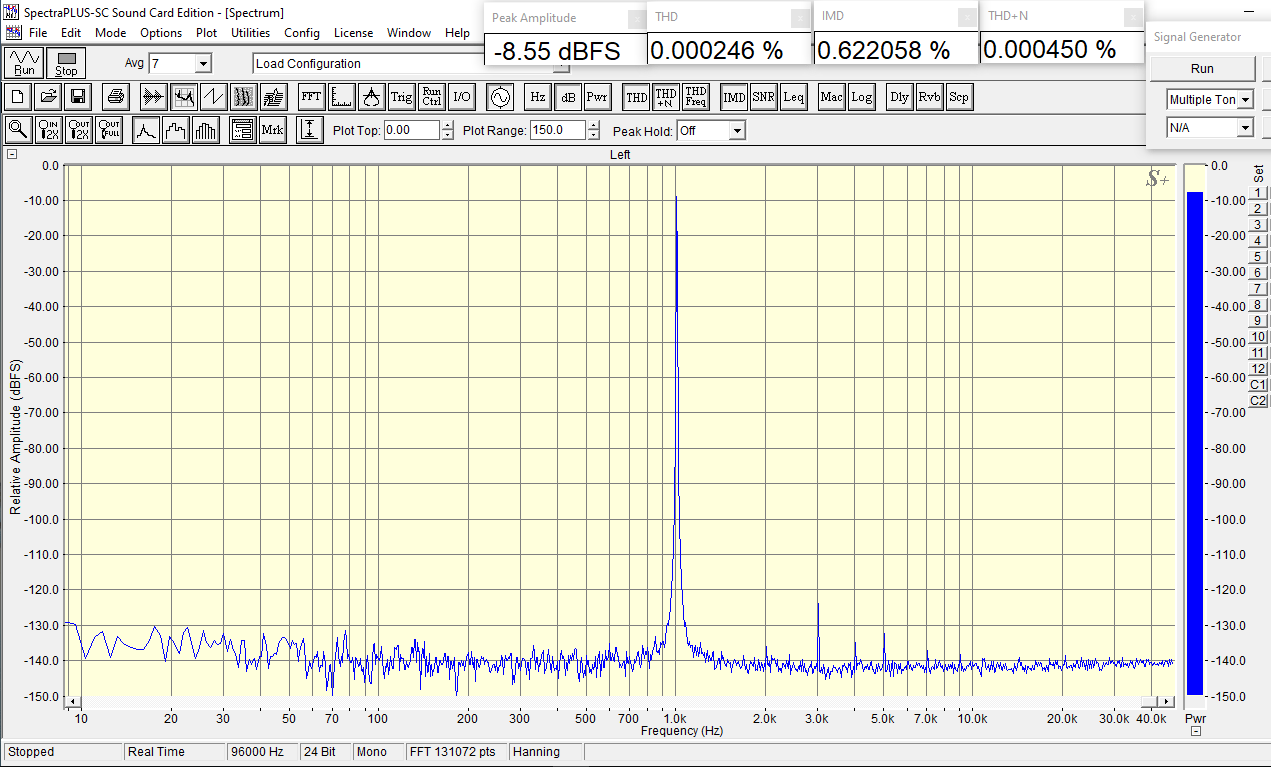Zoom OUT 2X on the plot
The width and height of the screenshot is (1271, 767).
79,130
